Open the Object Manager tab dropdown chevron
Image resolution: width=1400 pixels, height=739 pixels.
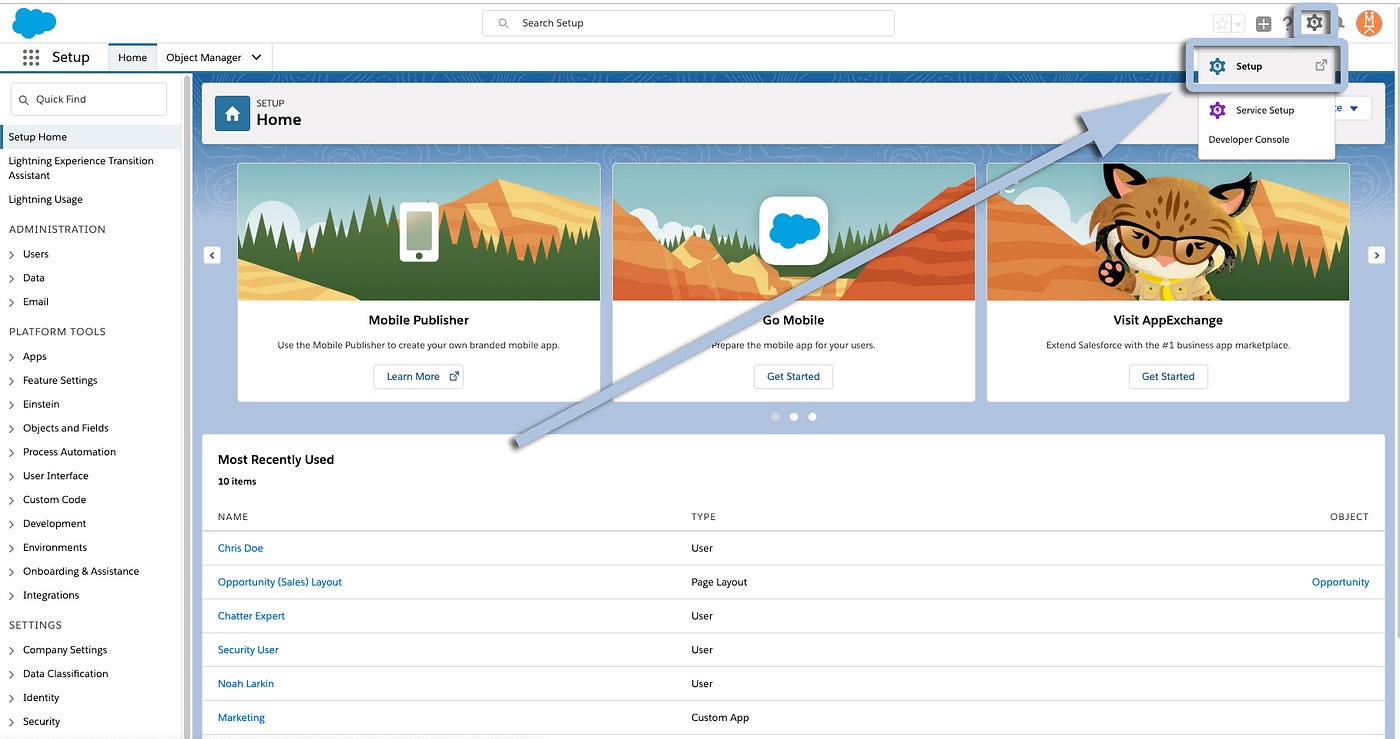[256, 58]
